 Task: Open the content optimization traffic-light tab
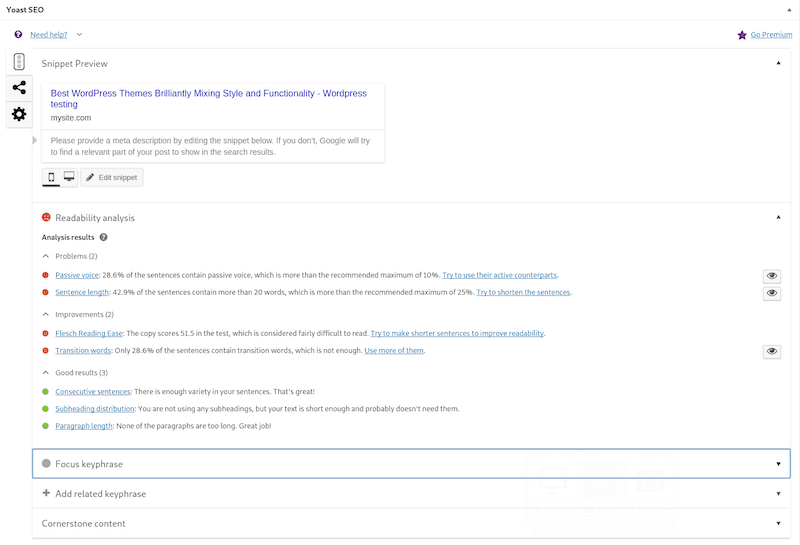pyautogui.click(x=19, y=62)
